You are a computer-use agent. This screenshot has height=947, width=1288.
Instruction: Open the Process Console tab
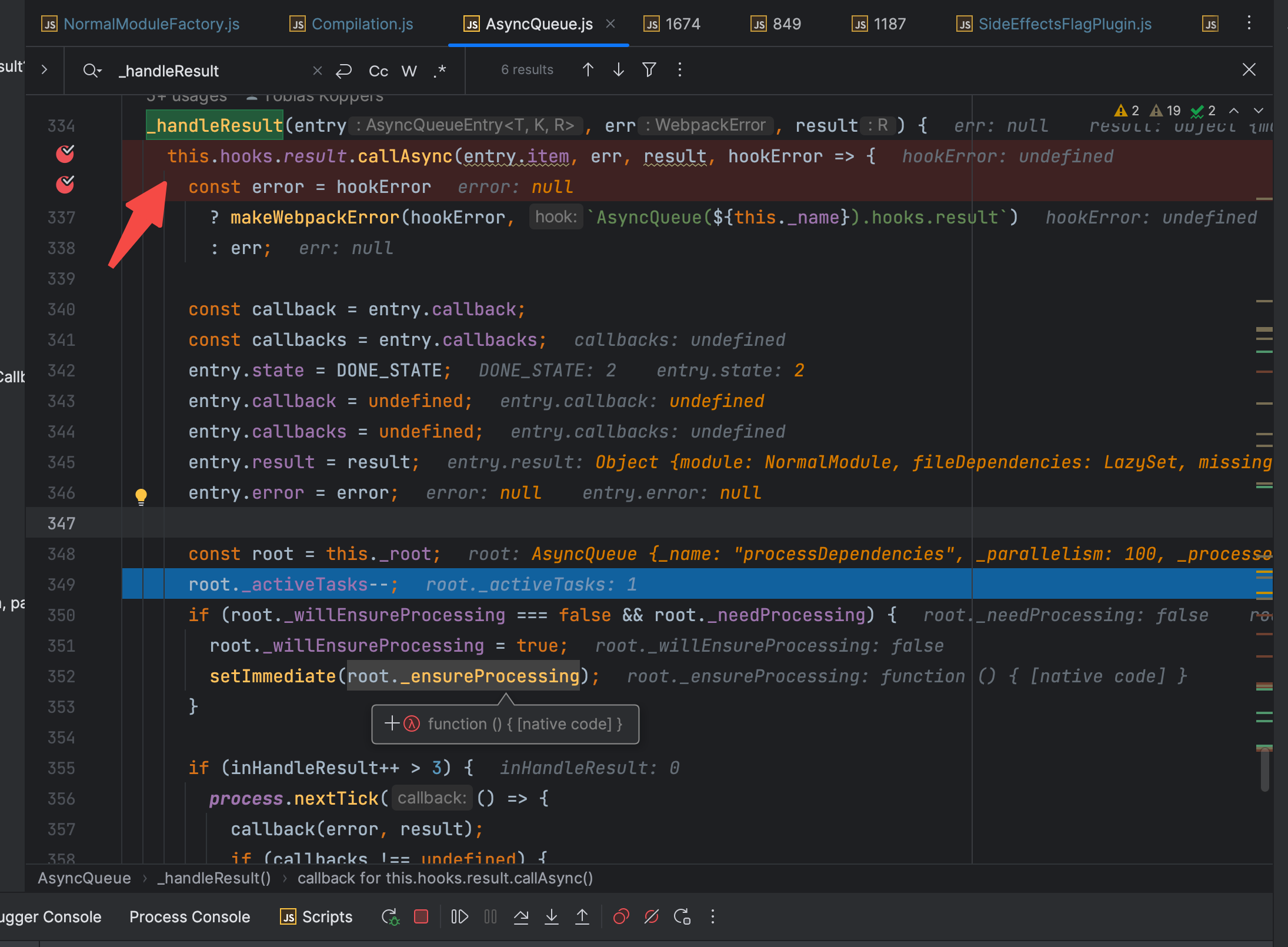(x=189, y=916)
